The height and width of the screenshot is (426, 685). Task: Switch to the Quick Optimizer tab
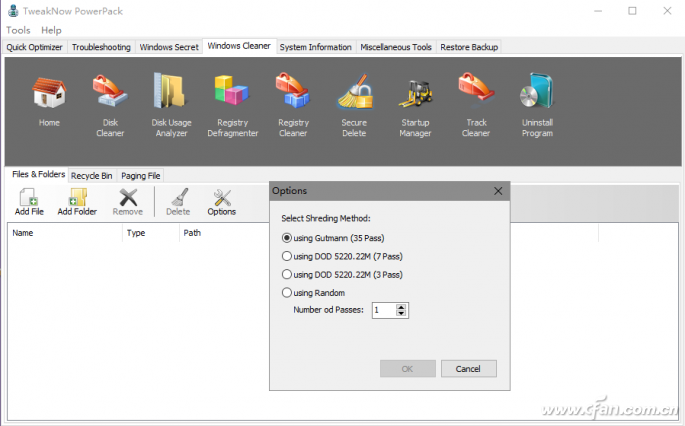pyautogui.click(x=35, y=47)
